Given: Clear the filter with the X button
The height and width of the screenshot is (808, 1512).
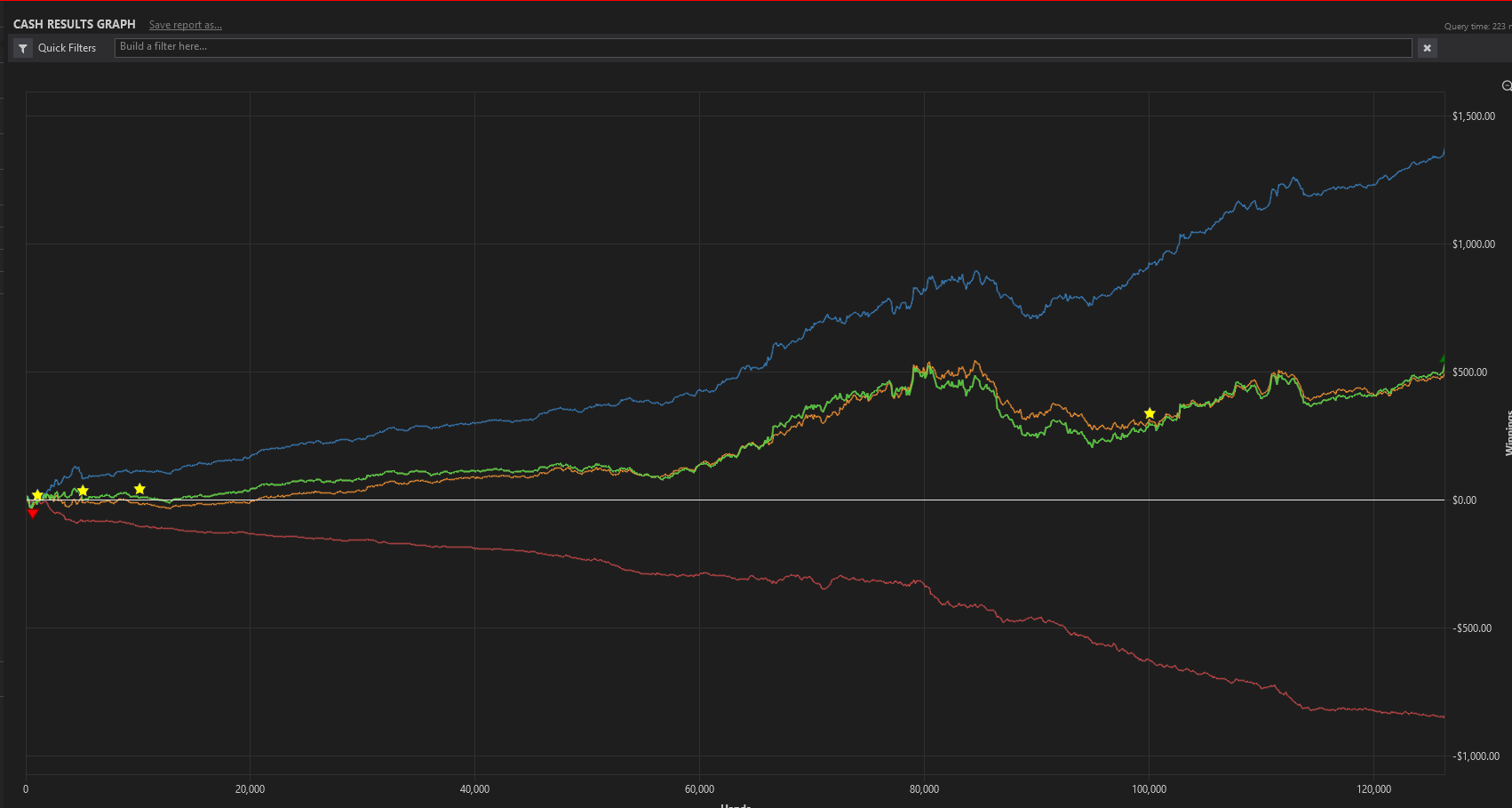Looking at the screenshot, I should pos(1427,48).
